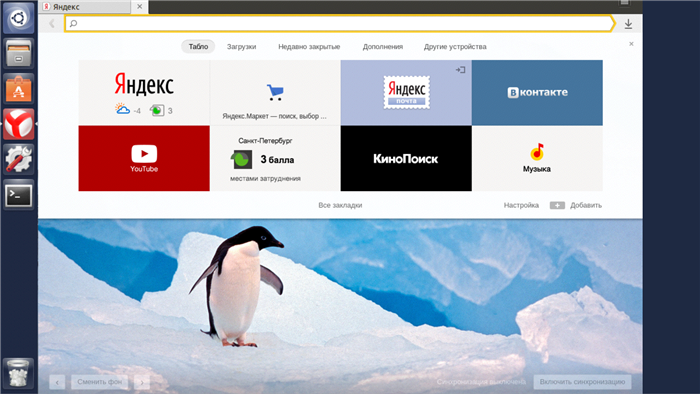700x394 pixels.
Task: Open the КиноПоиск tile
Action: tap(406, 158)
